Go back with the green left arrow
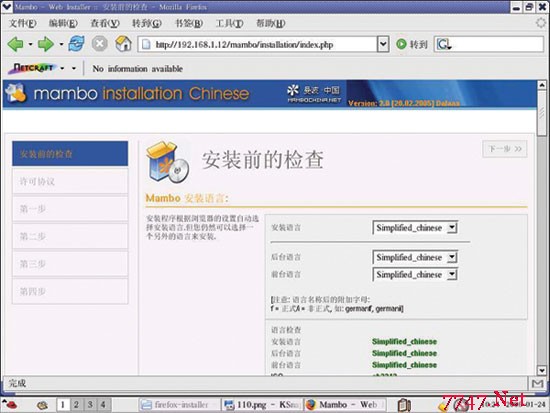 tap(15, 44)
